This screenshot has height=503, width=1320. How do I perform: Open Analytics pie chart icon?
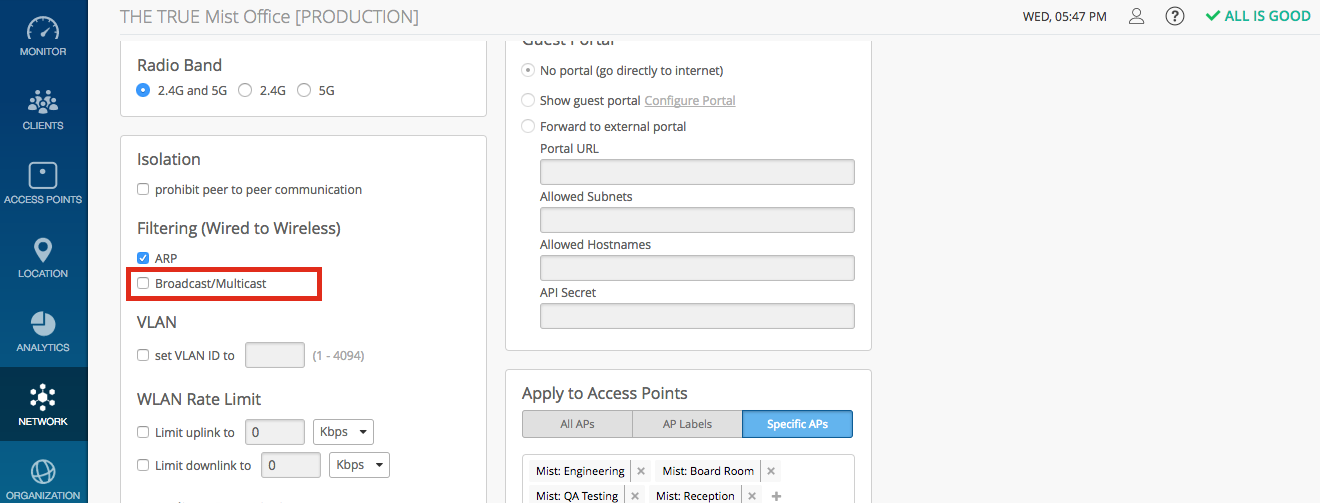[43, 331]
